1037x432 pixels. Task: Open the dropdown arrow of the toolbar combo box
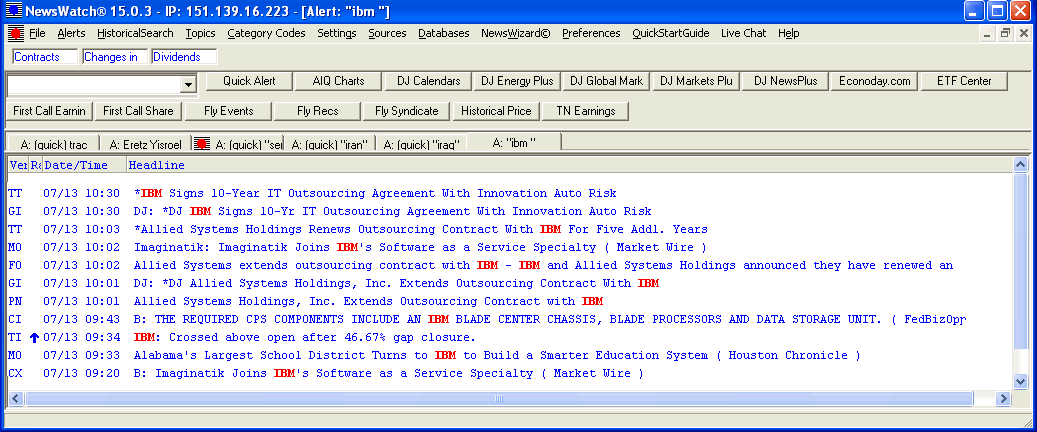[x=187, y=85]
